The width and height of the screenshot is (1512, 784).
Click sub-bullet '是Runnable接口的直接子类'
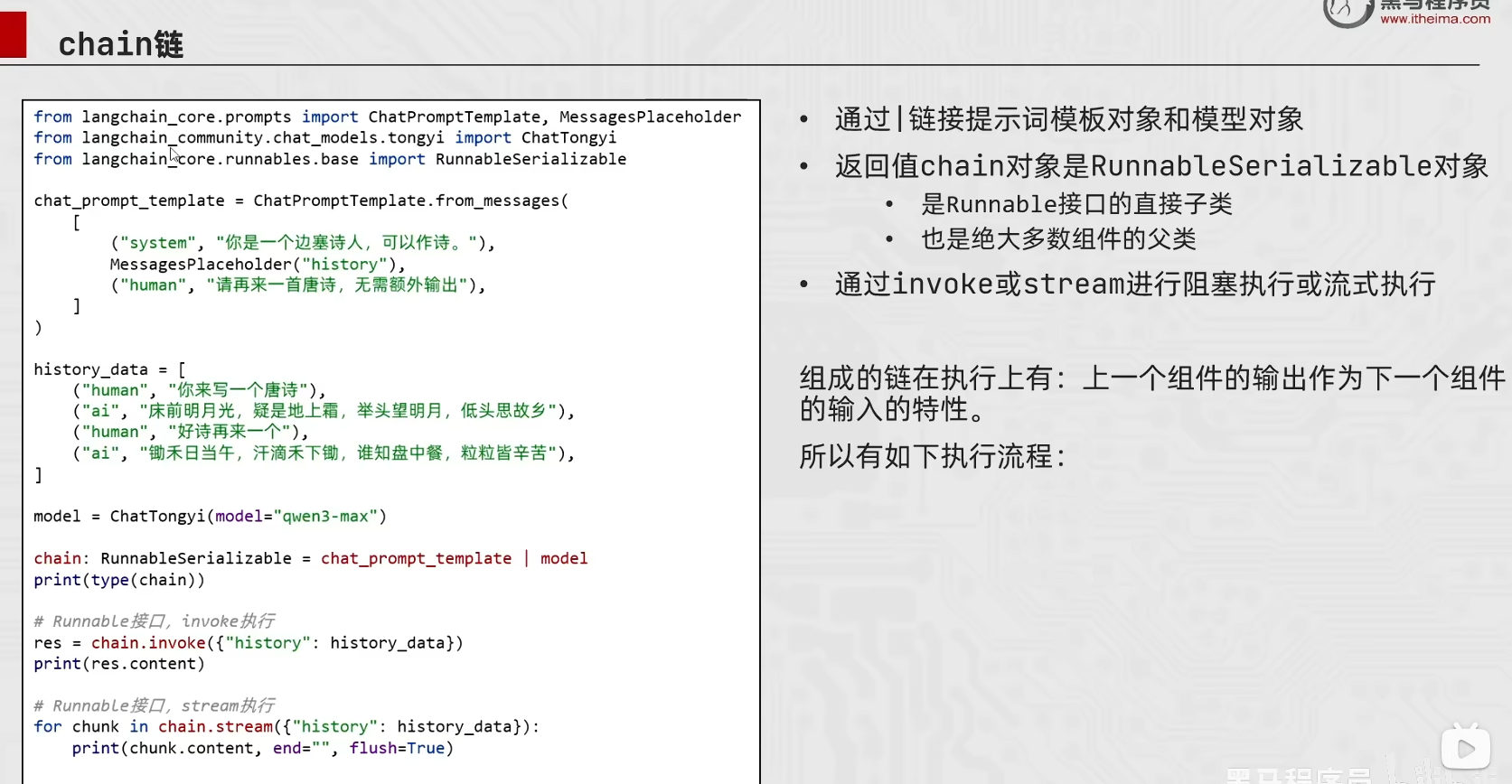[1076, 204]
